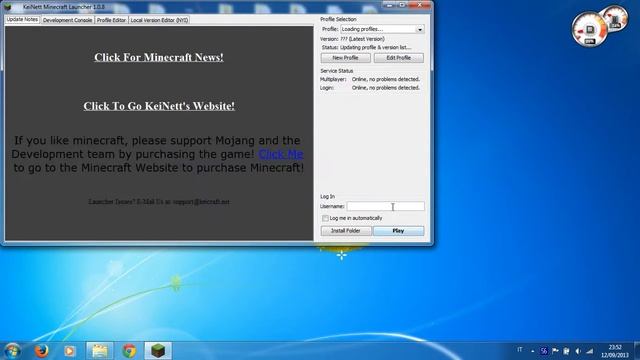Open the Profile Editor tab
This screenshot has height=360, width=640.
[111, 20]
